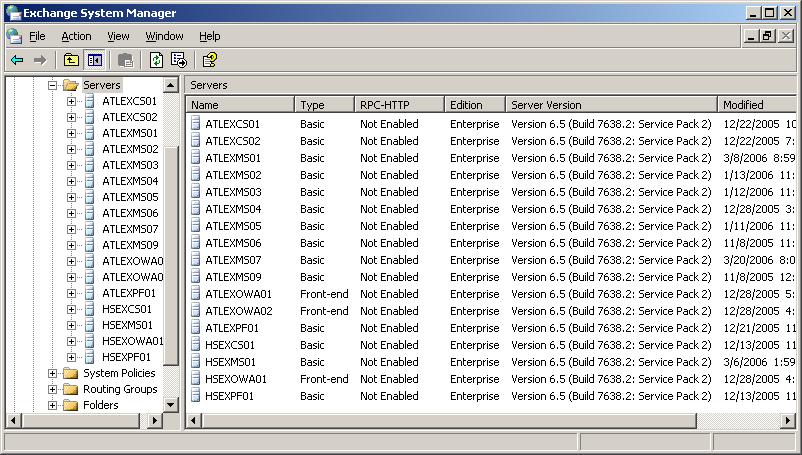
Task: Select HSEXOWA01 row name in server list
Action: 236,379
